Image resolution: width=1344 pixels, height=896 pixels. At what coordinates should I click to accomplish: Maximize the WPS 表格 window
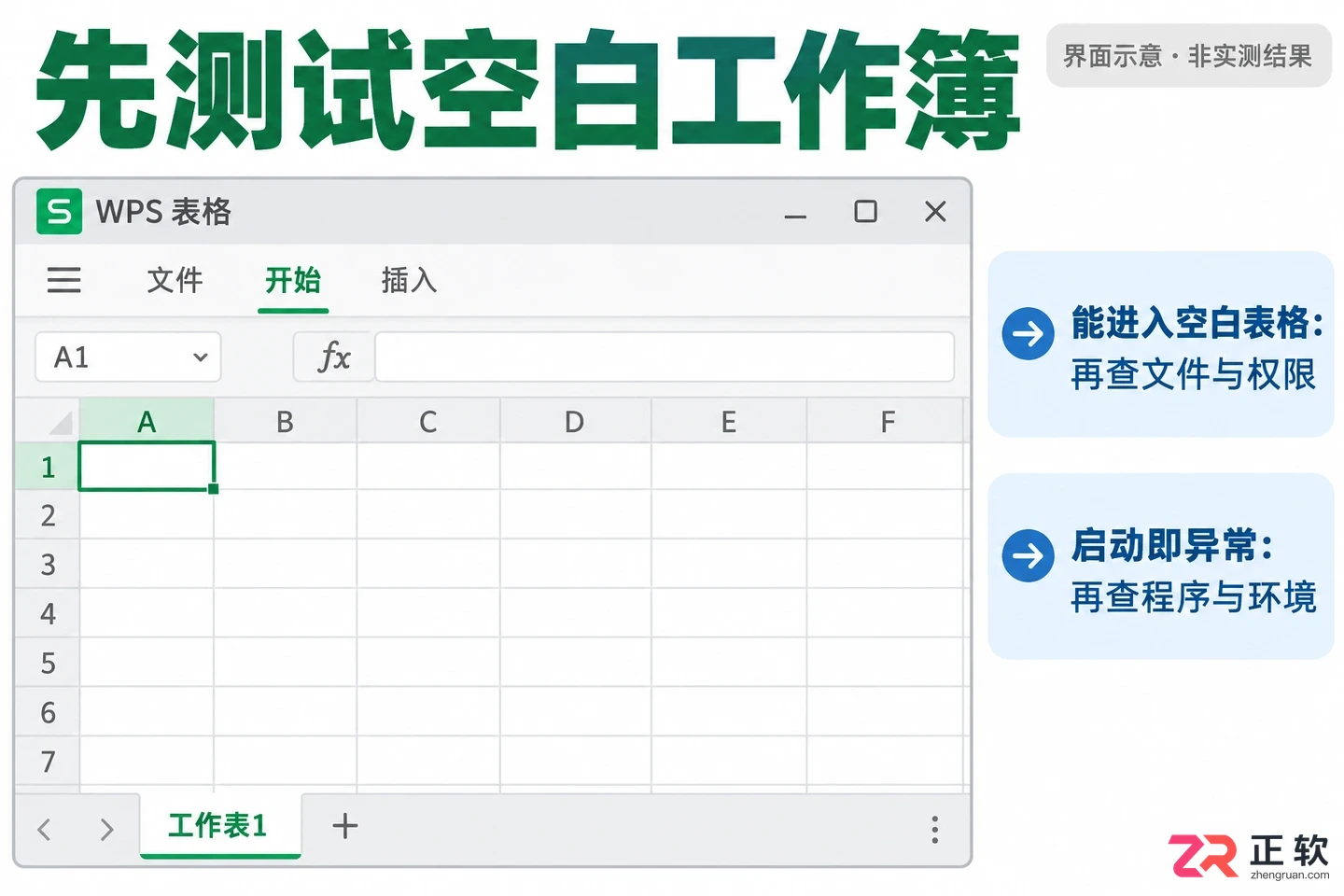[x=865, y=211]
